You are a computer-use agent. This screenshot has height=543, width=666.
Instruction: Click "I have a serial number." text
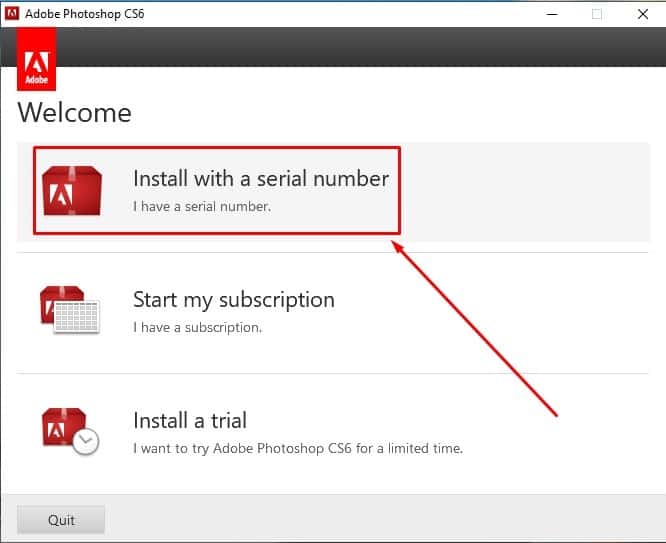(x=201, y=207)
